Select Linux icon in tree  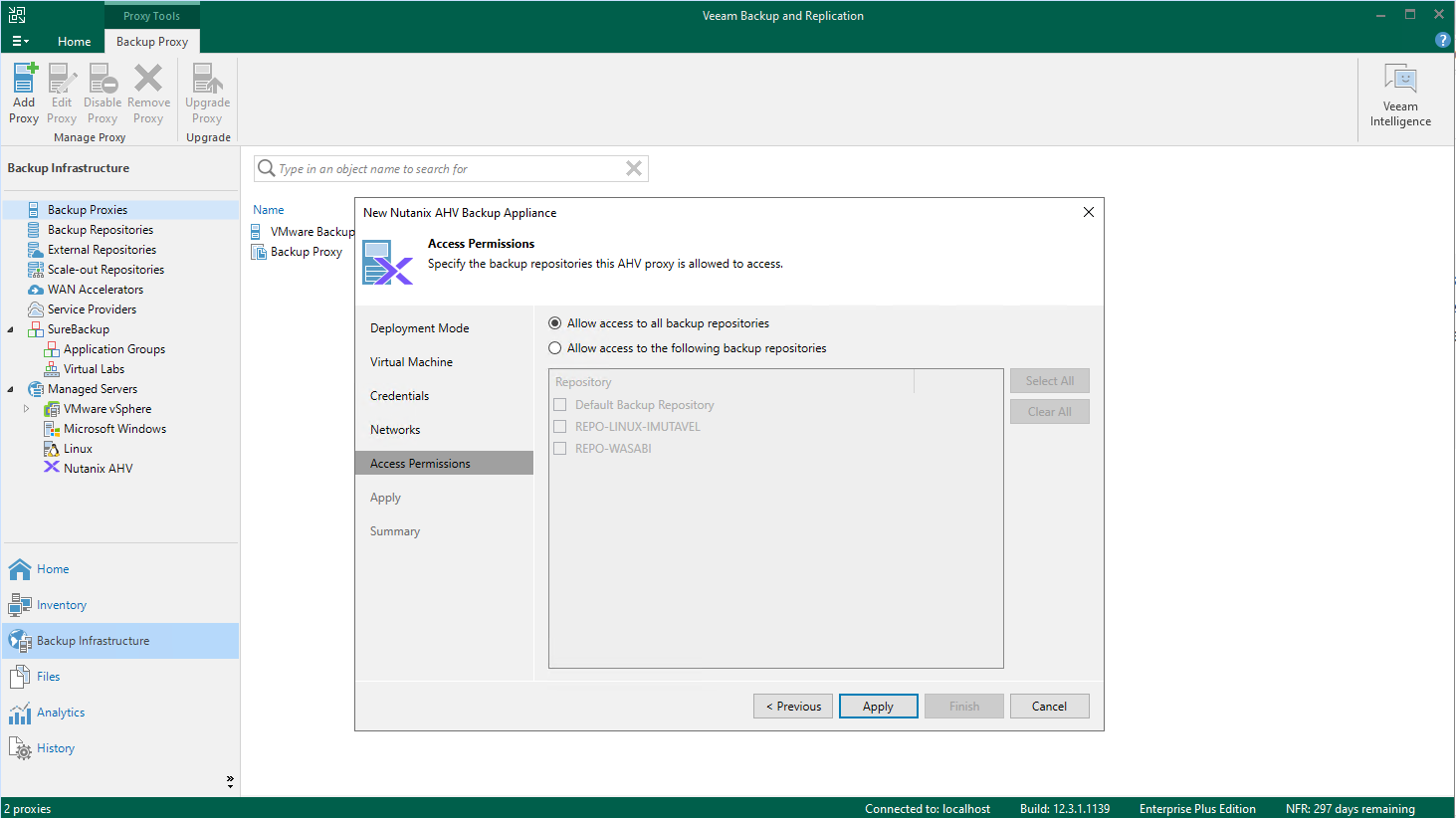(51, 449)
